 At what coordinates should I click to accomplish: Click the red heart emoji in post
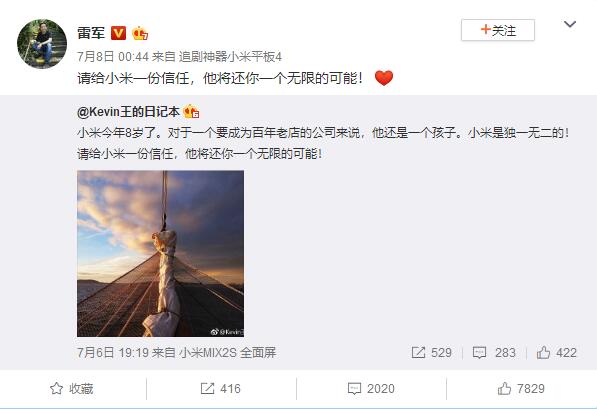coord(383,78)
